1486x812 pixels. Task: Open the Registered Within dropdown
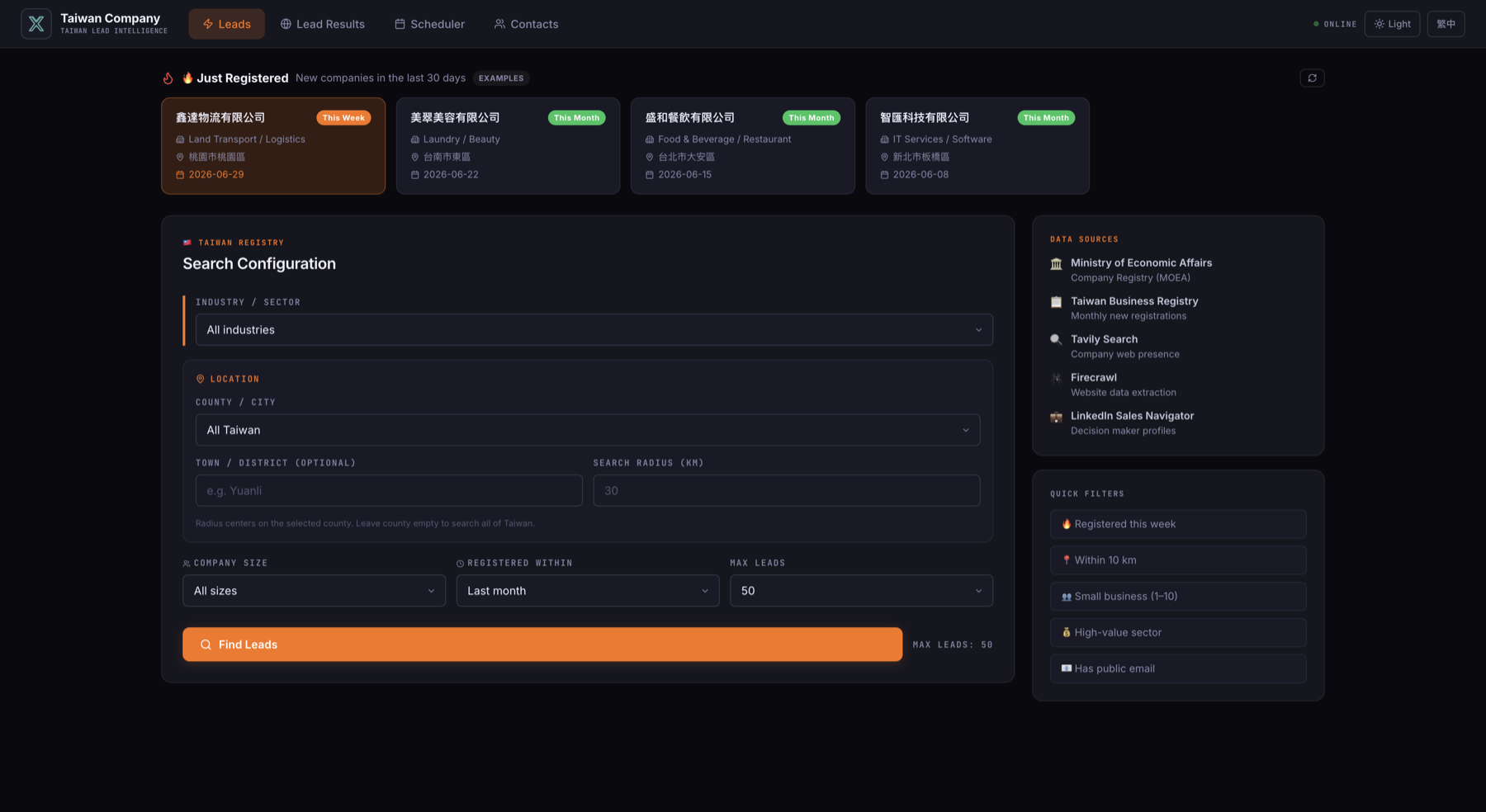tap(588, 591)
